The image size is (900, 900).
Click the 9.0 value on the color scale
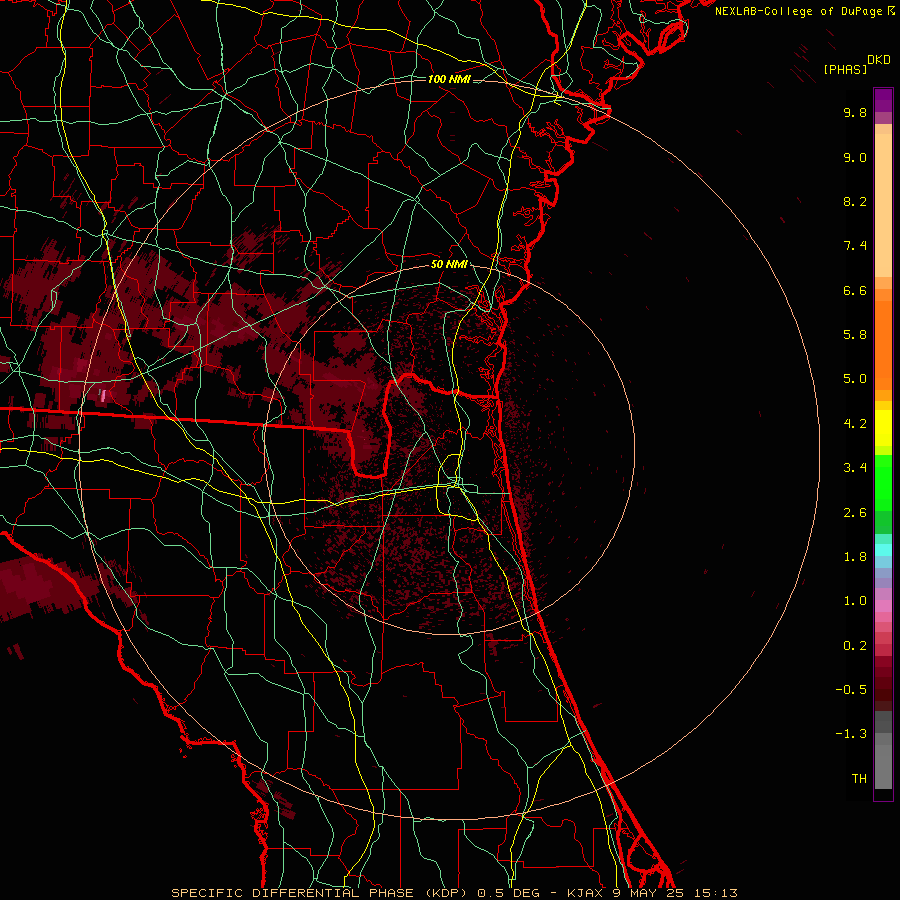click(855, 157)
